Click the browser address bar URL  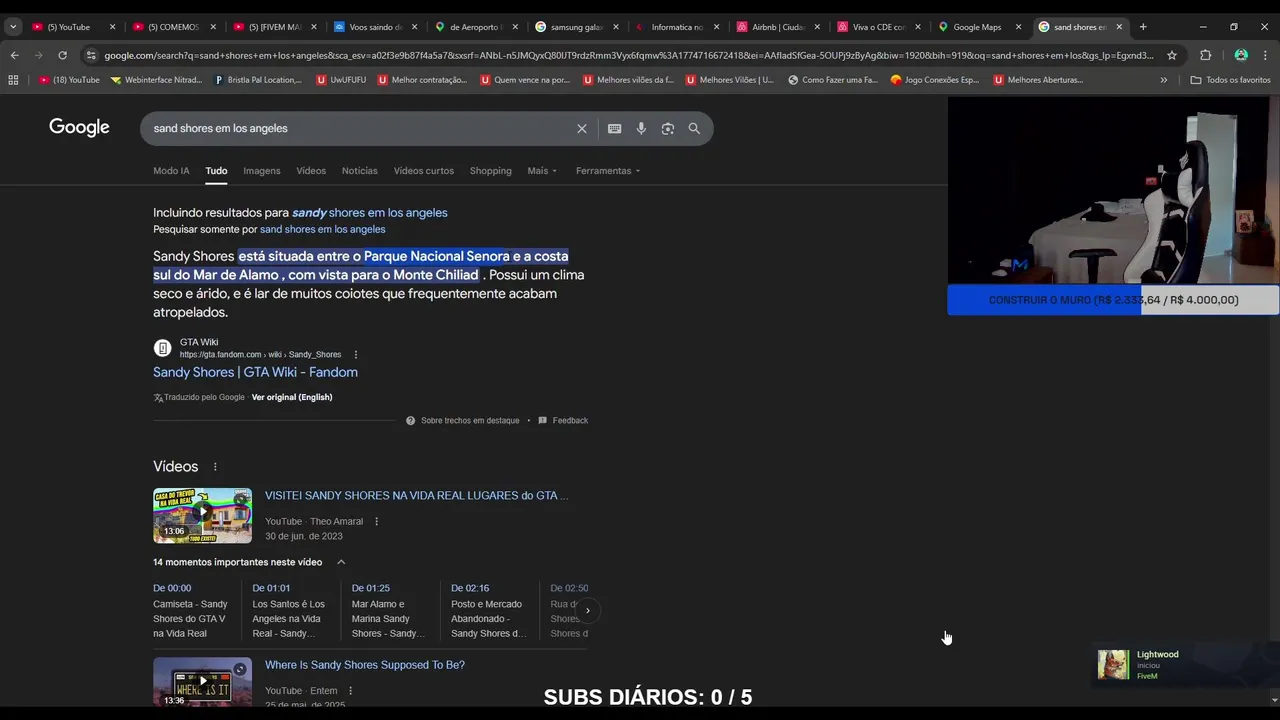point(628,55)
